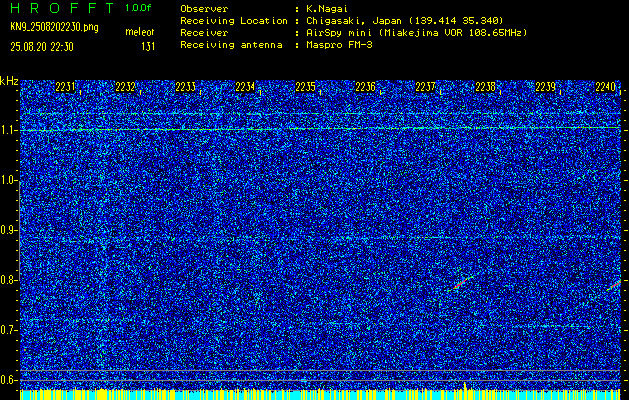The height and width of the screenshot is (400, 629).
Task: Click the meteor count value 131
Action: [148, 47]
